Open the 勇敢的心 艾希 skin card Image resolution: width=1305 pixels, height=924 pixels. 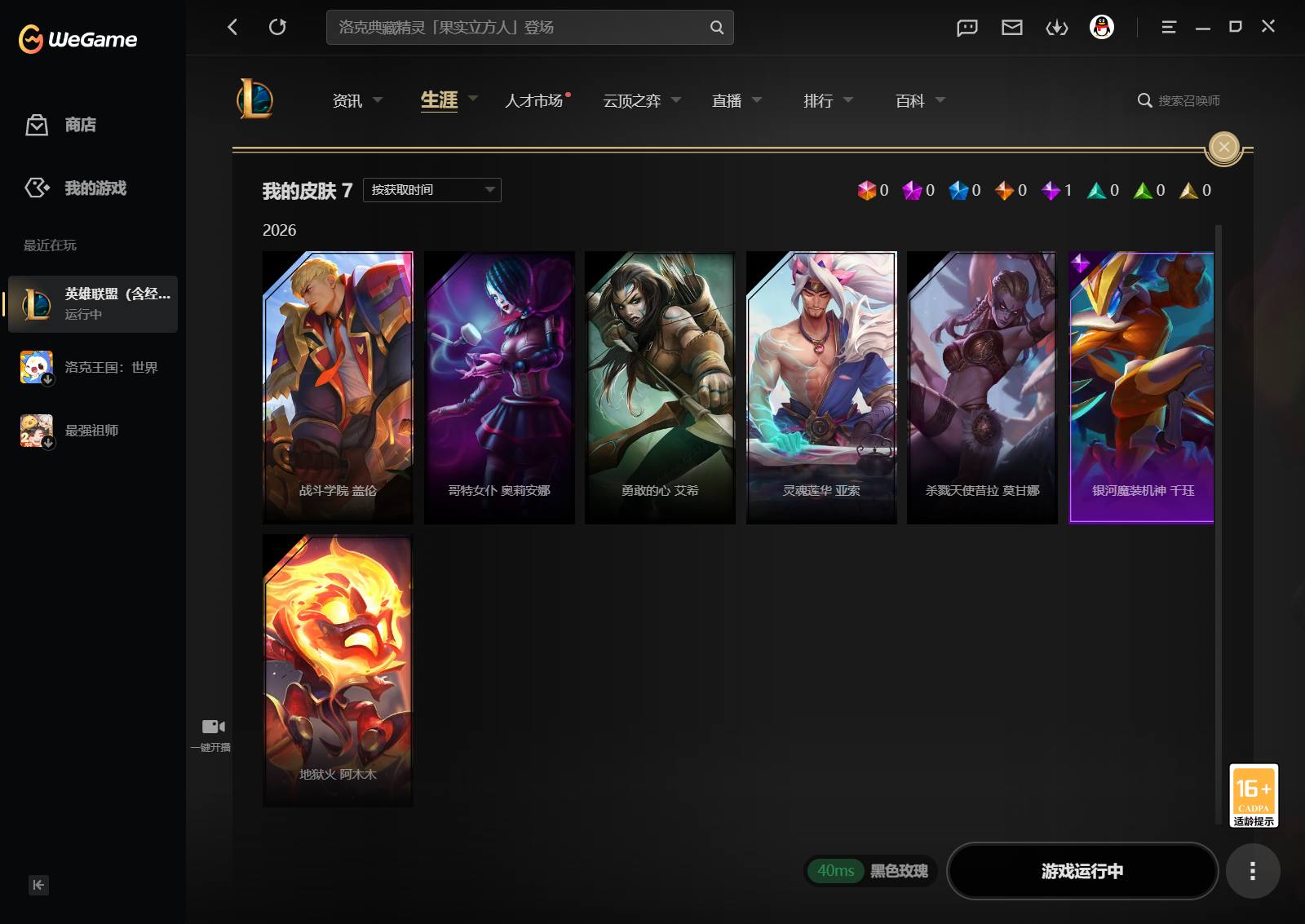coord(660,387)
